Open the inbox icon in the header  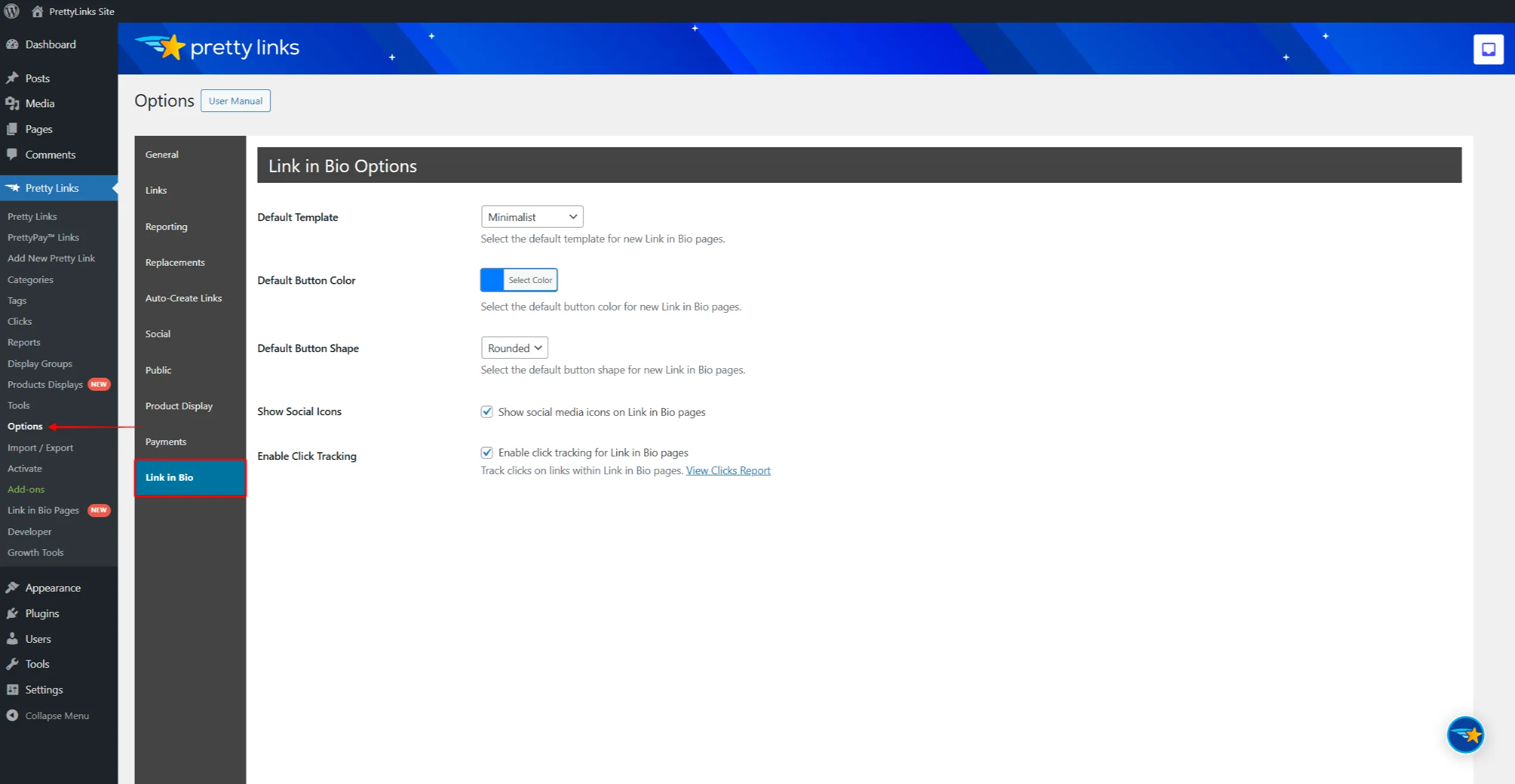(x=1488, y=49)
